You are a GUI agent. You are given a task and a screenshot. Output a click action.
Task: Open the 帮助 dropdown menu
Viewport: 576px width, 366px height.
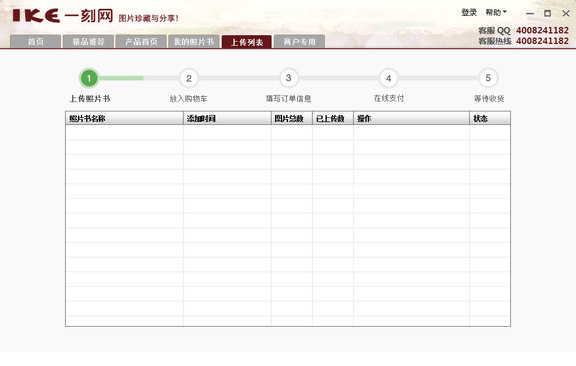coord(496,12)
